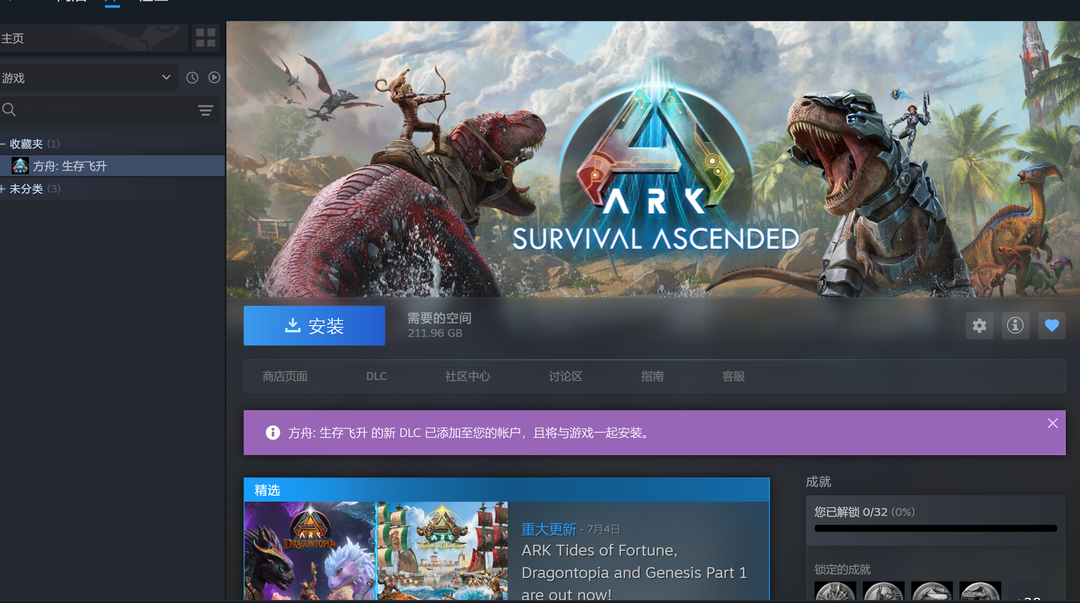Open the 商店页面 tab
The height and width of the screenshot is (603, 1080).
pos(284,376)
